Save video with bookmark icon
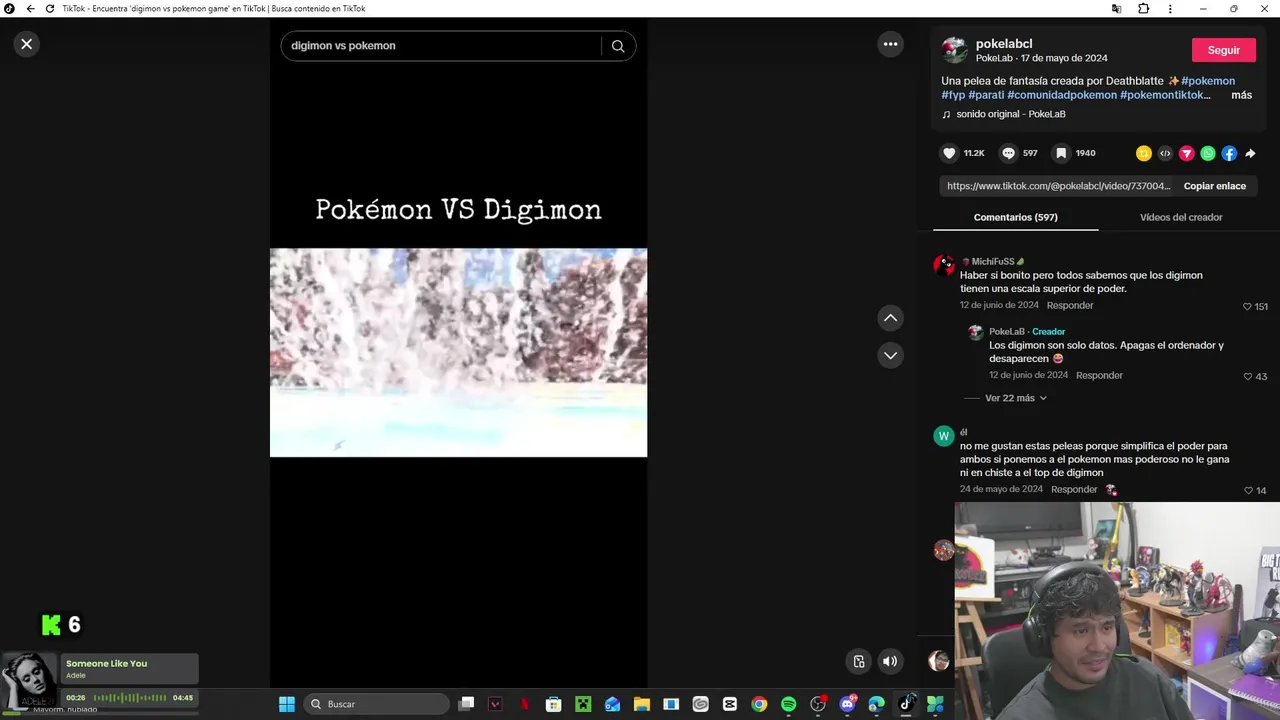 pyautogui.click(x=1061, y=153)
